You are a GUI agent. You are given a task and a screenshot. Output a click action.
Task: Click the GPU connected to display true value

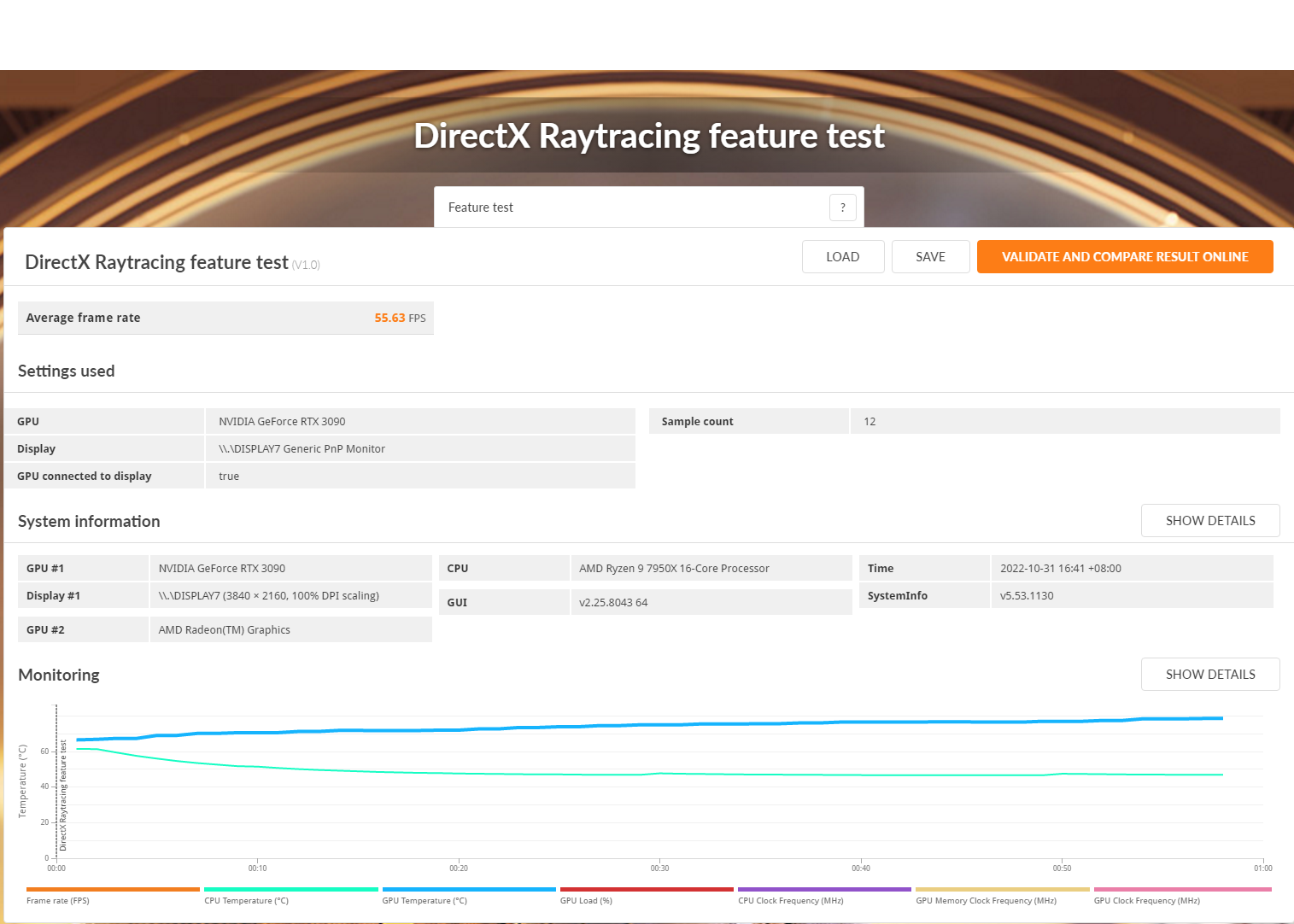pos(229,476)
